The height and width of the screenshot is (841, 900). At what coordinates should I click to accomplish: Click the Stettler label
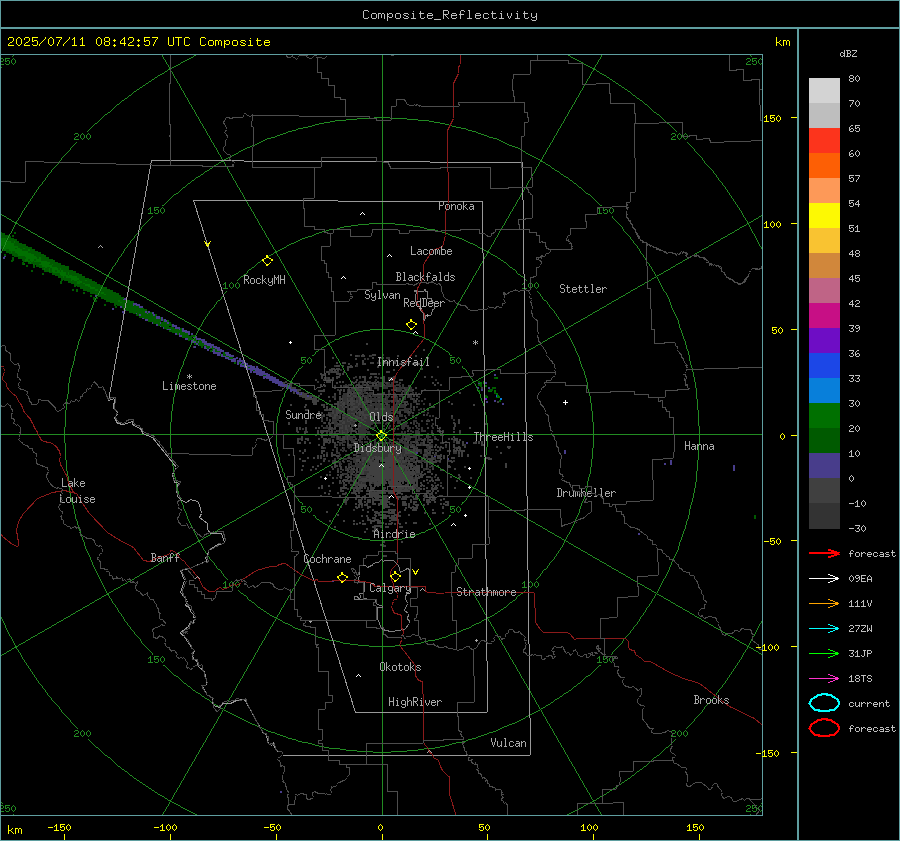pos(583,289)
